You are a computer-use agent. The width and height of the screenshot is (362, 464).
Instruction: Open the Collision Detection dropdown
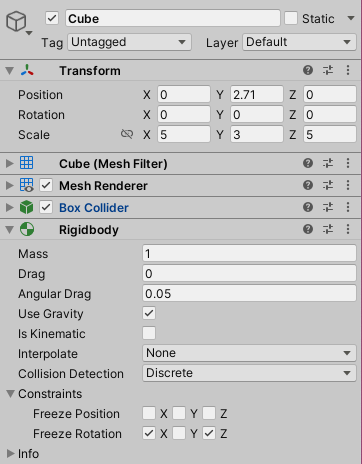(249, 373)
